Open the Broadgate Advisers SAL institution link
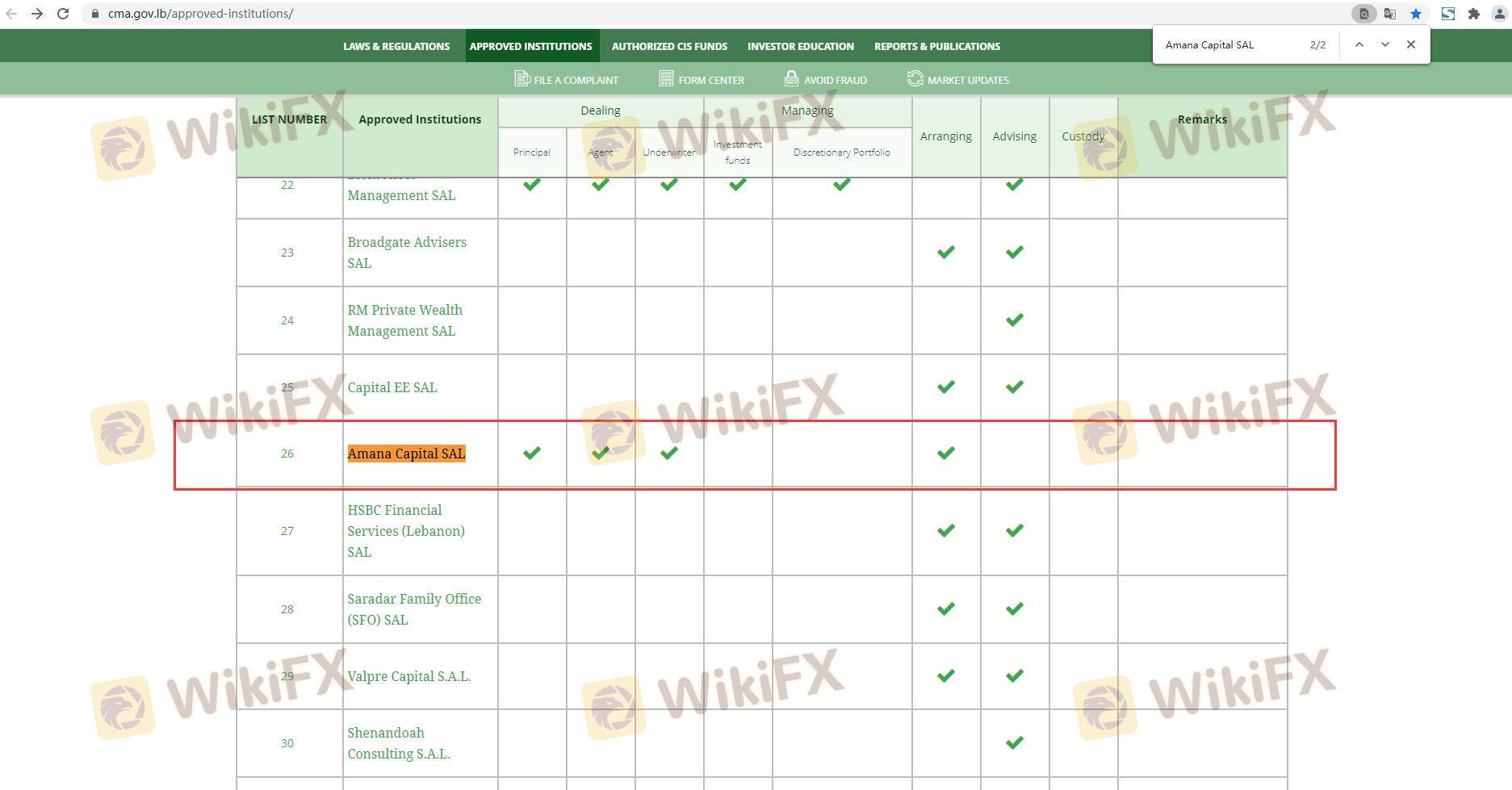Screen dimensions: 1512x790 (x=407, y=253)
